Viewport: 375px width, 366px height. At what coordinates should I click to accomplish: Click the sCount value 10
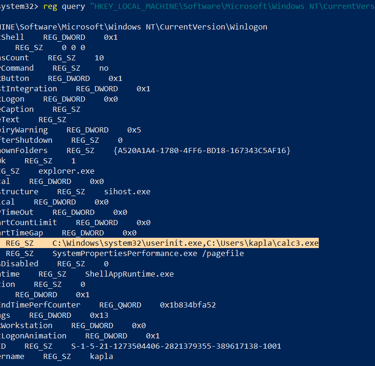(99, 58)
